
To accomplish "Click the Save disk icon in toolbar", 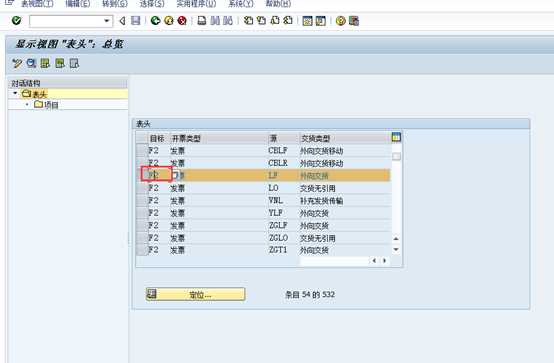I will 136,21.
